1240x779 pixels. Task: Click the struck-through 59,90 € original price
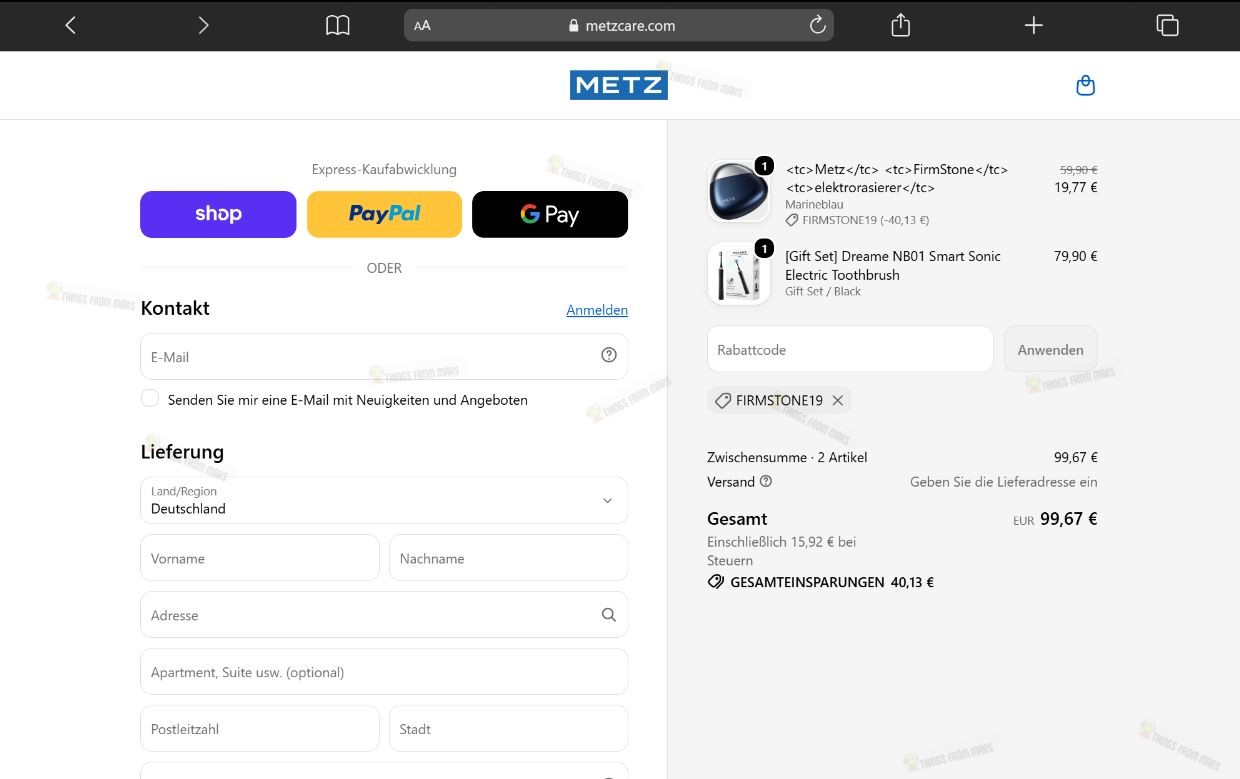1079,170
